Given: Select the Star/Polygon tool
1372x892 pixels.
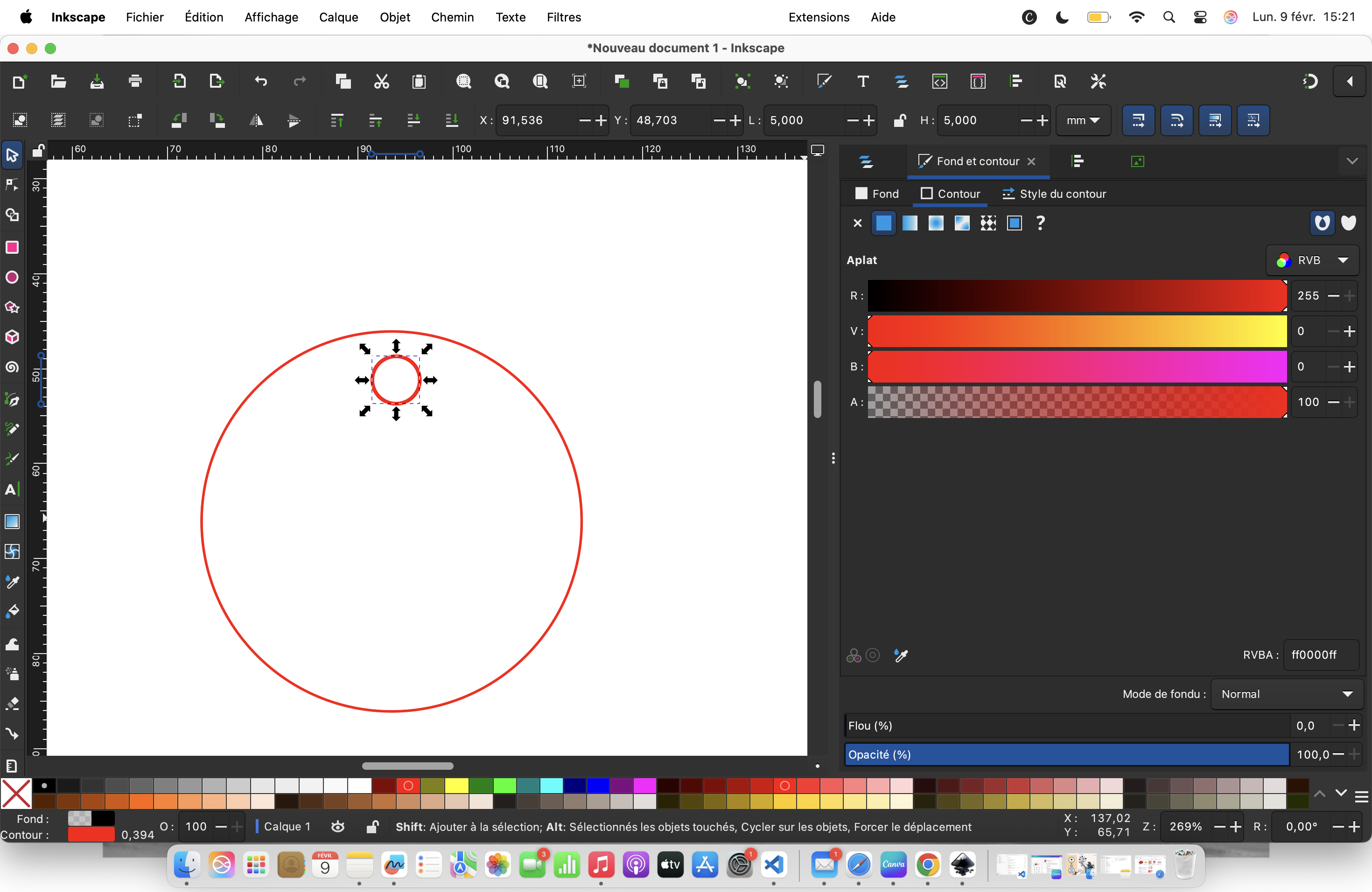Looking at the screenshot, I should [x=12, y=307].
